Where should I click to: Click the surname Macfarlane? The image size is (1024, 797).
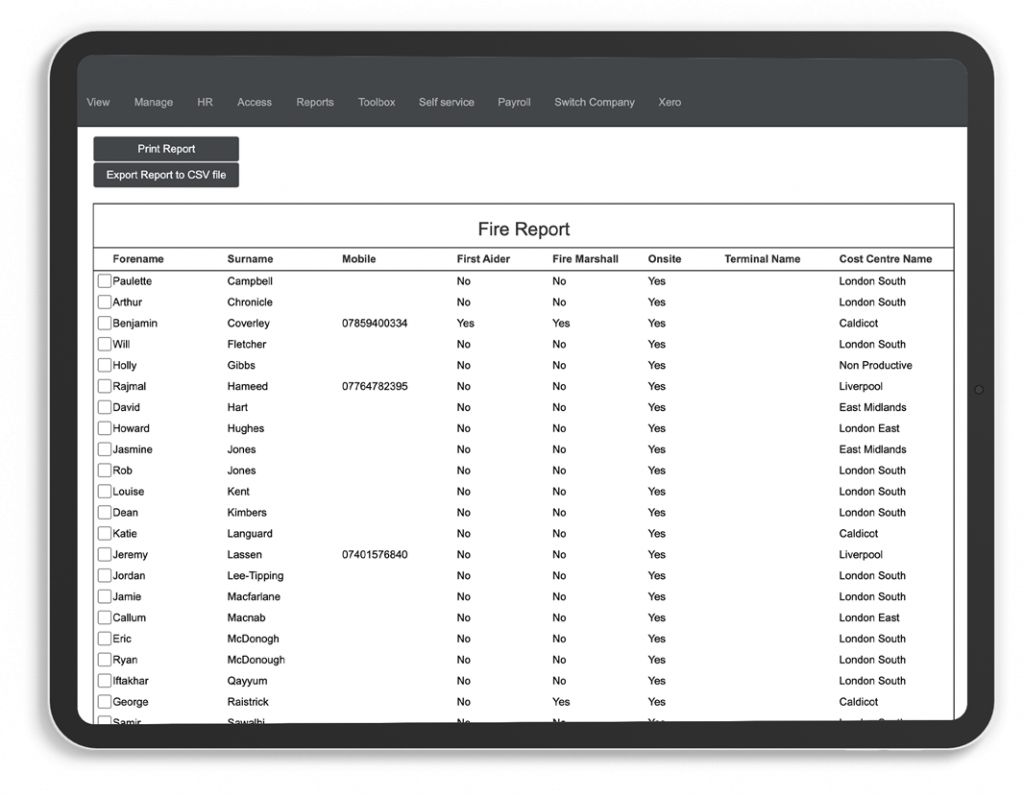point(253,596)
